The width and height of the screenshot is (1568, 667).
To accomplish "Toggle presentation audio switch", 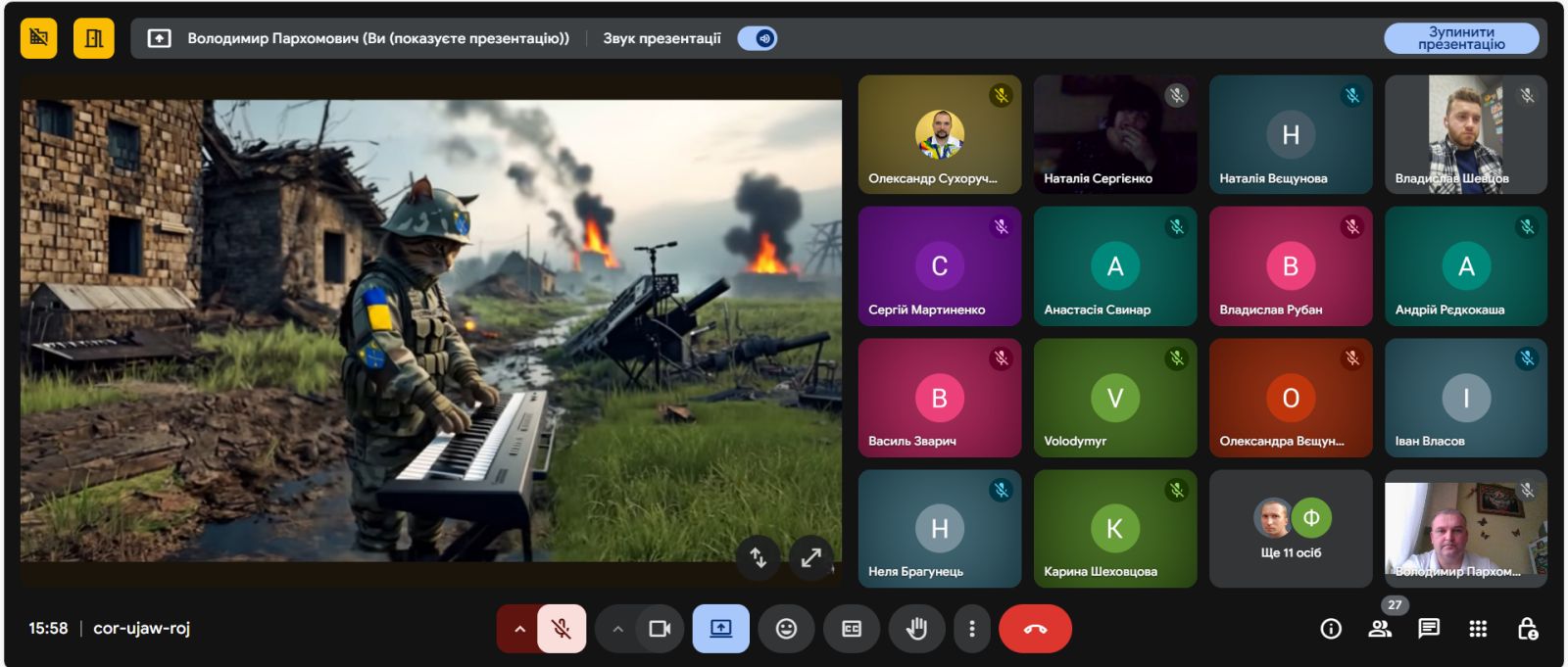I will tap(758, 38).
